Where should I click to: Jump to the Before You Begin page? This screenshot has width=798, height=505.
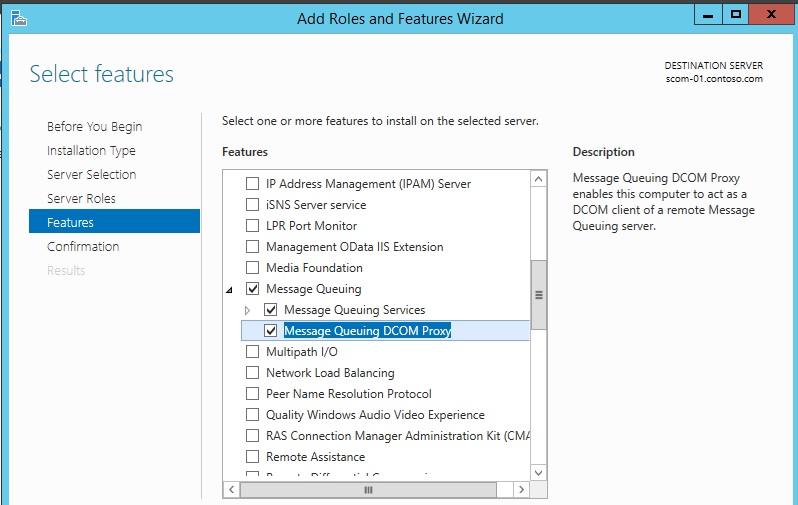[94, 126]
